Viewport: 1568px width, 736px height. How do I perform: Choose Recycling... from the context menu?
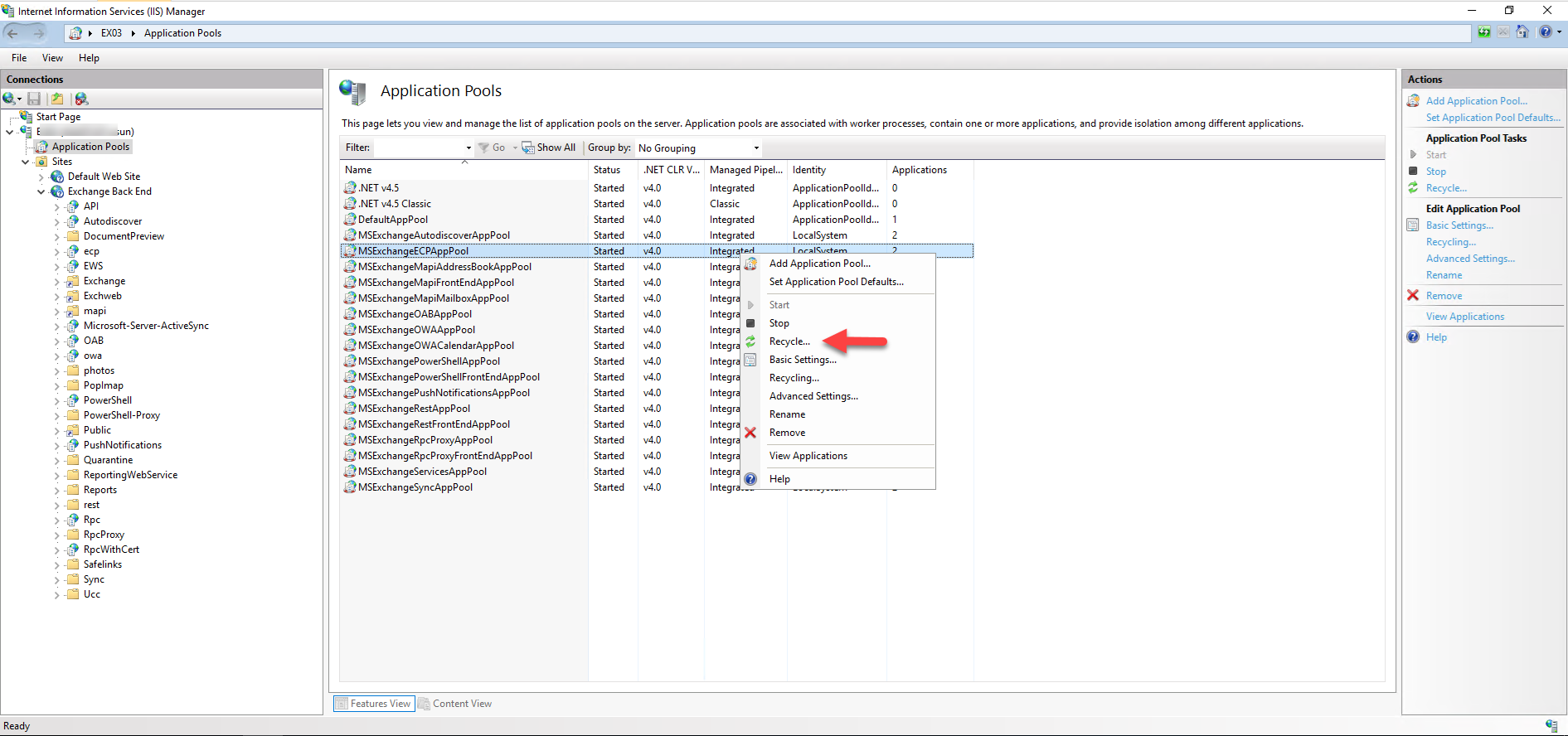coord(794,378)
